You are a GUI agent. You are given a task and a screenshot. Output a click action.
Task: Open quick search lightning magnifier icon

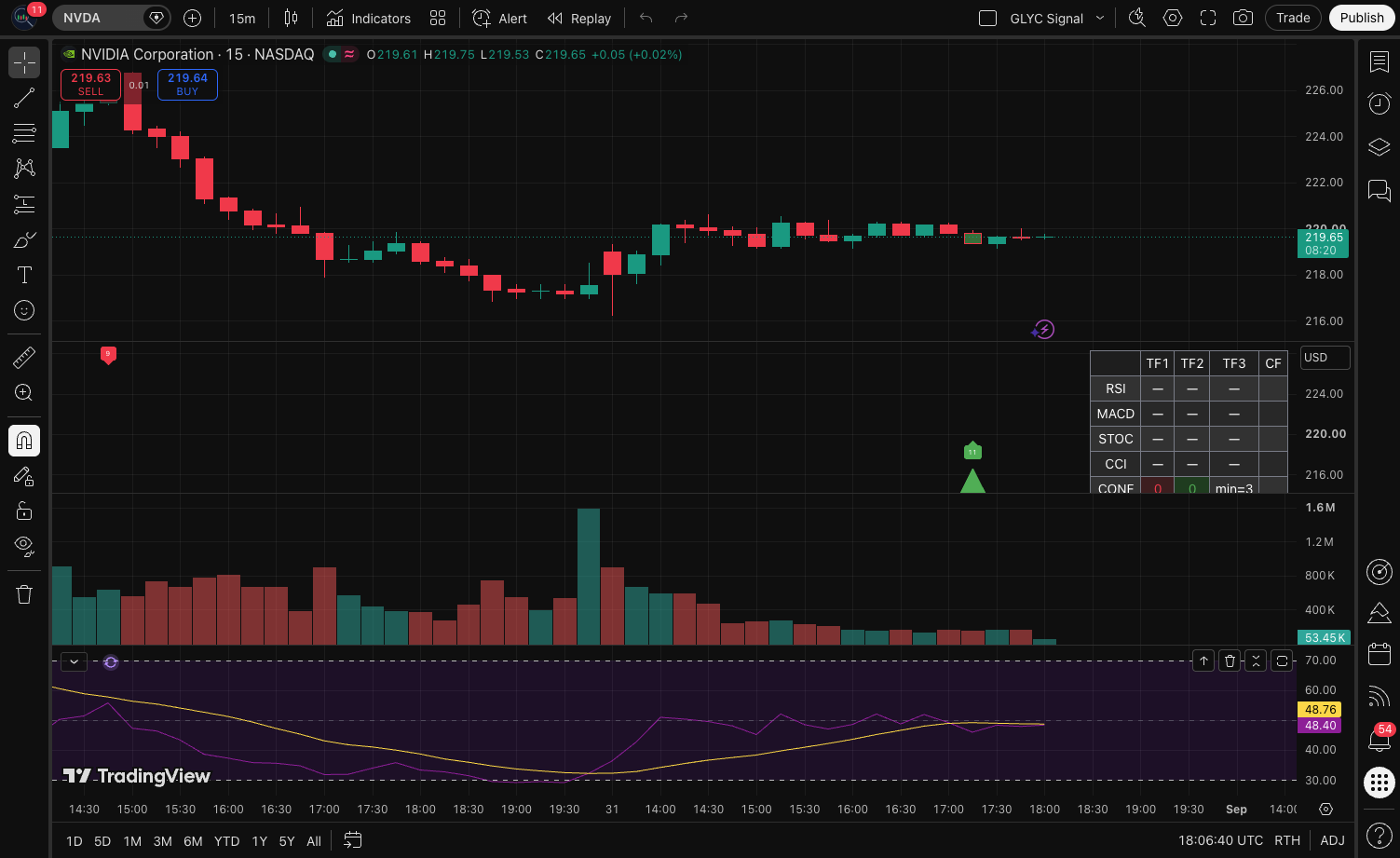pos(1137,18)
